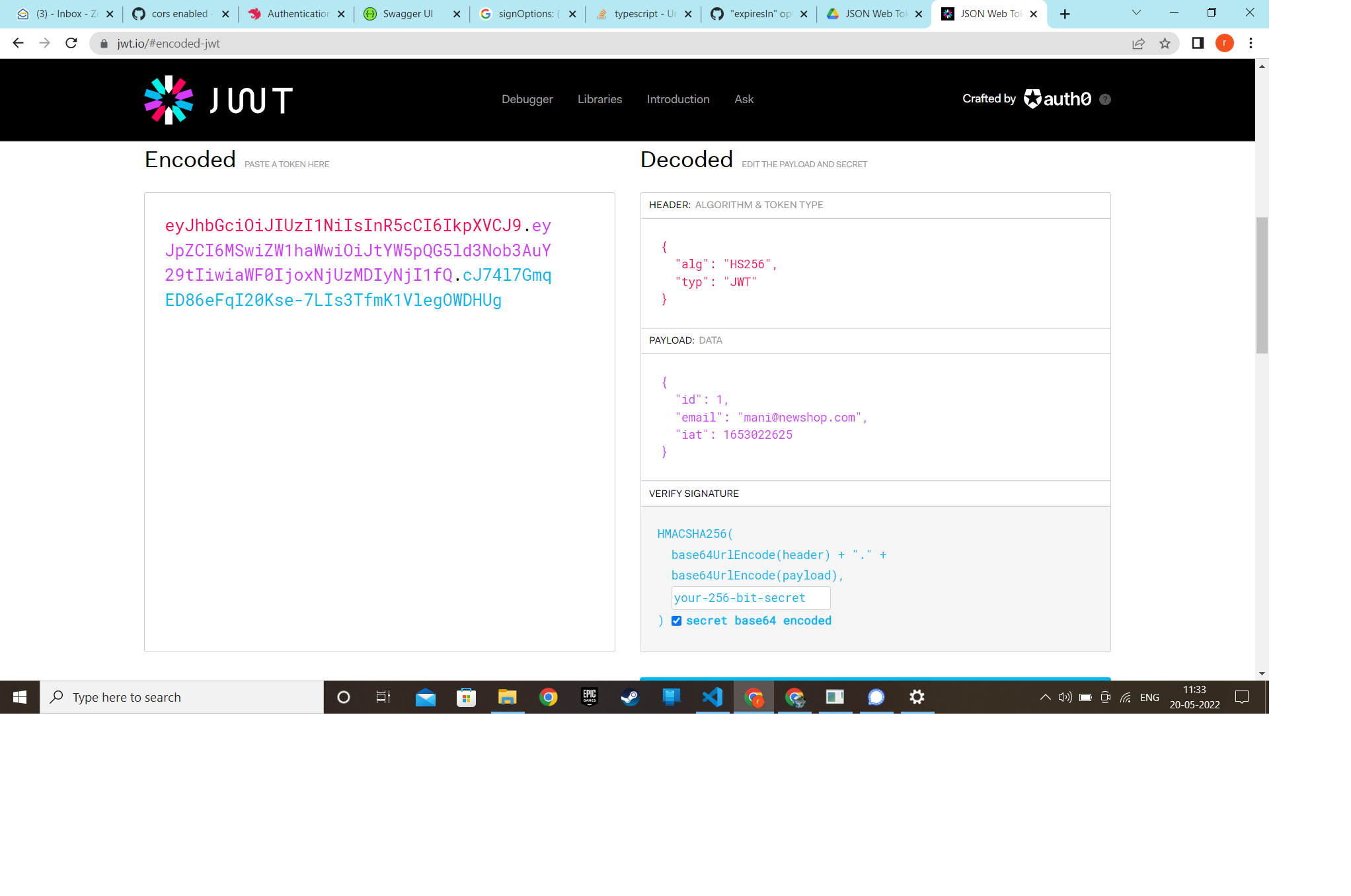
Task: Click the page vertical scrollbar thumb
Action: 1262,285
